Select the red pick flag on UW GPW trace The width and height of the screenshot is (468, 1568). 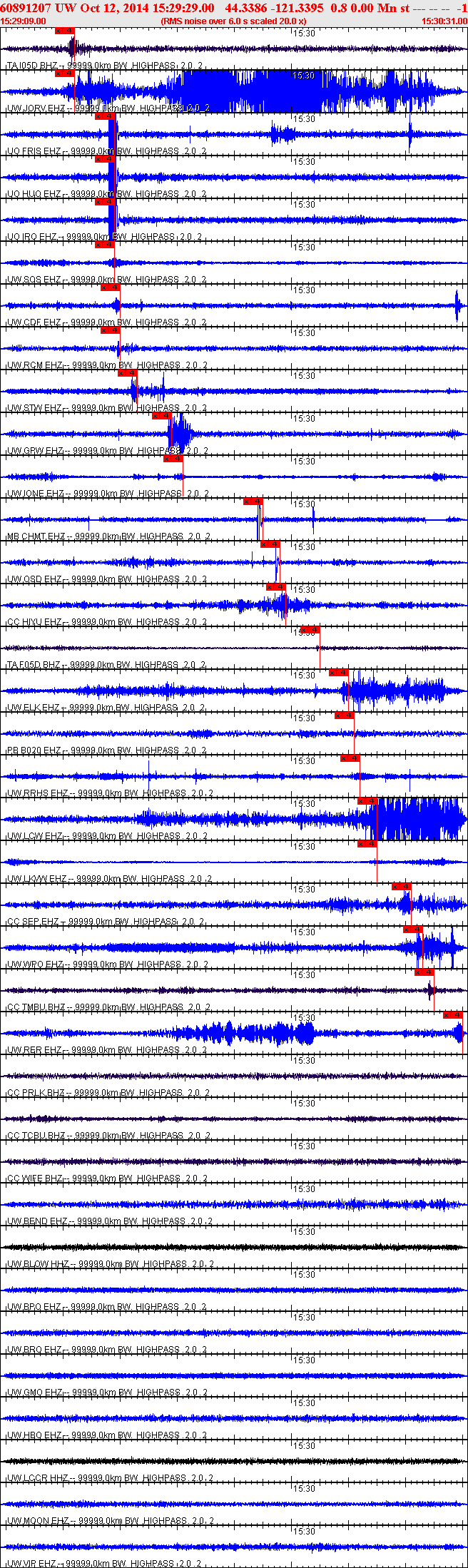point(161,416)
